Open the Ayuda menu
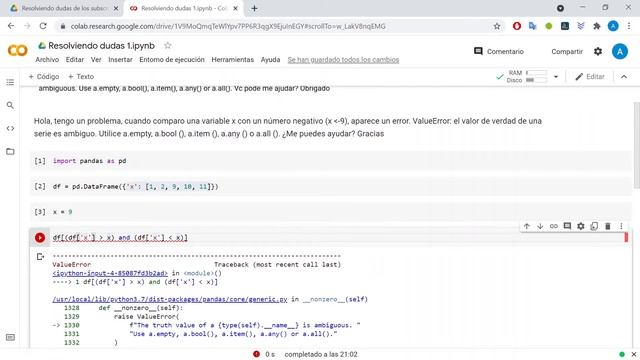This screenshot has width=640, height=360. (270, 60)
